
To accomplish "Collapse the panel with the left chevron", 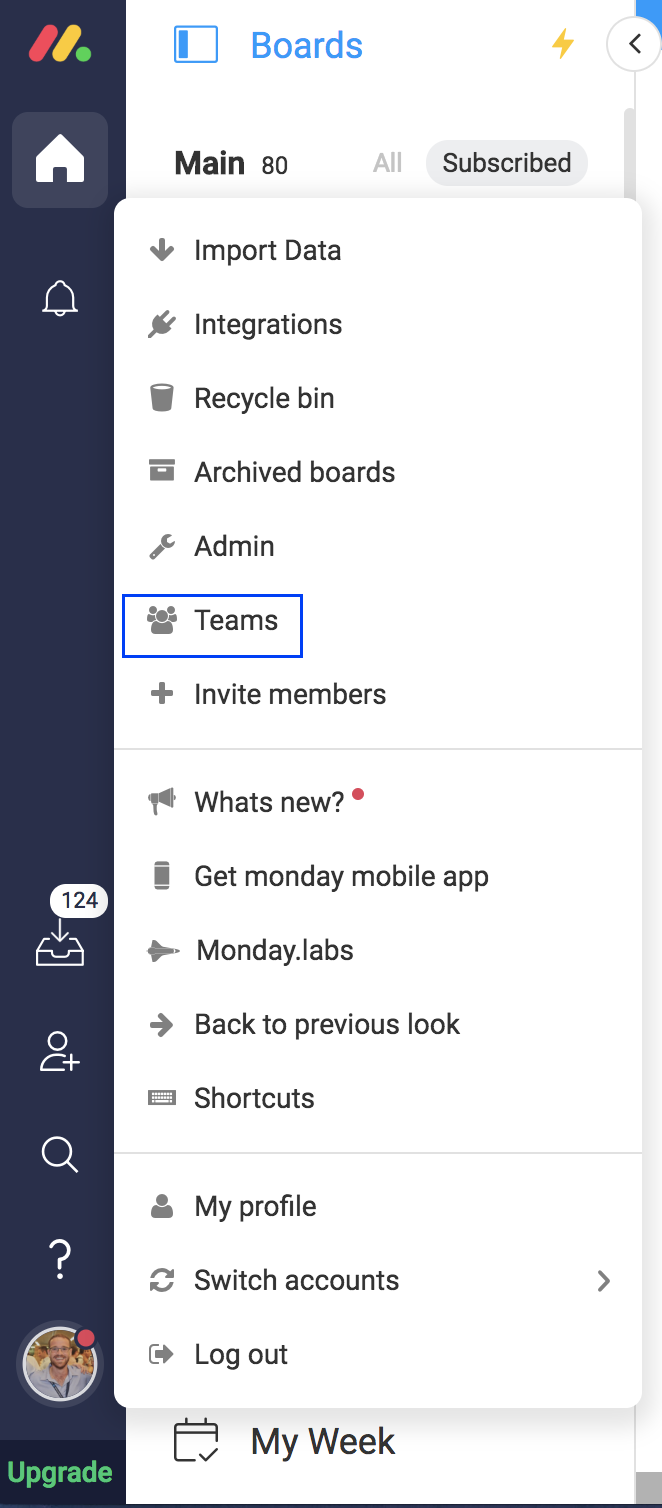I will (634, 45).
